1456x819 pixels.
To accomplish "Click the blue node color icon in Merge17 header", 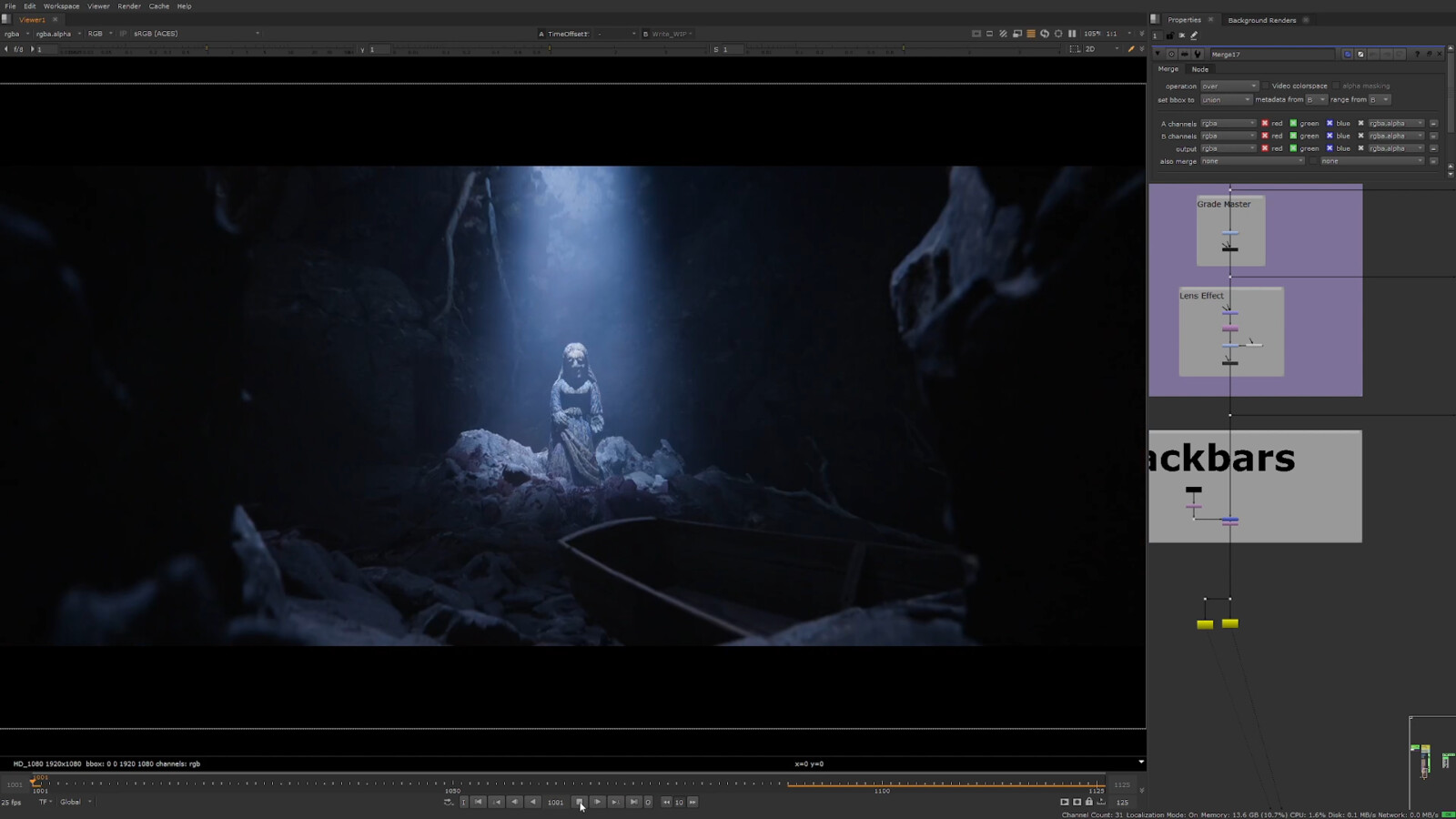I will click(1348, 55).
